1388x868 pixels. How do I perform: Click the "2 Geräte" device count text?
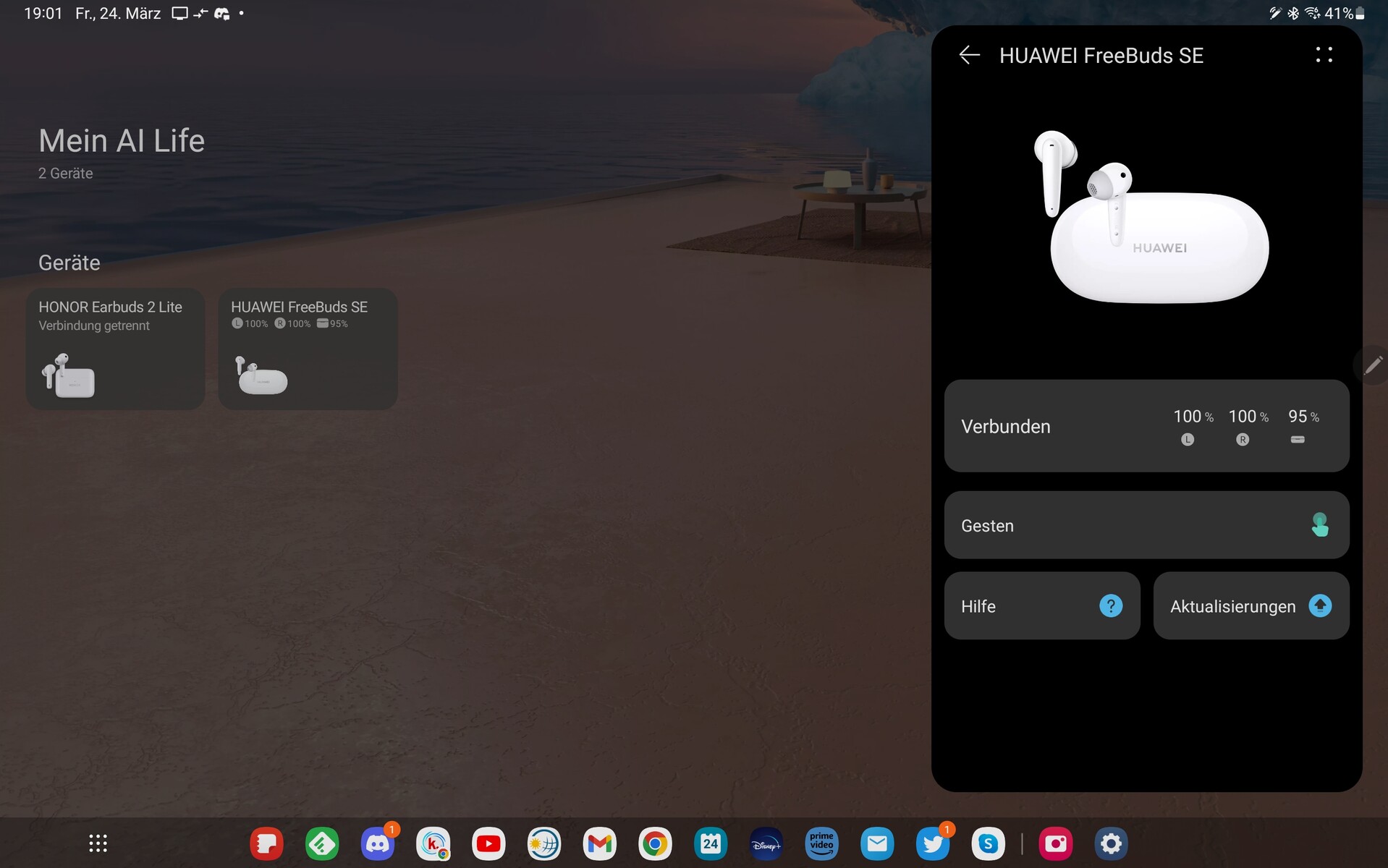66,174
